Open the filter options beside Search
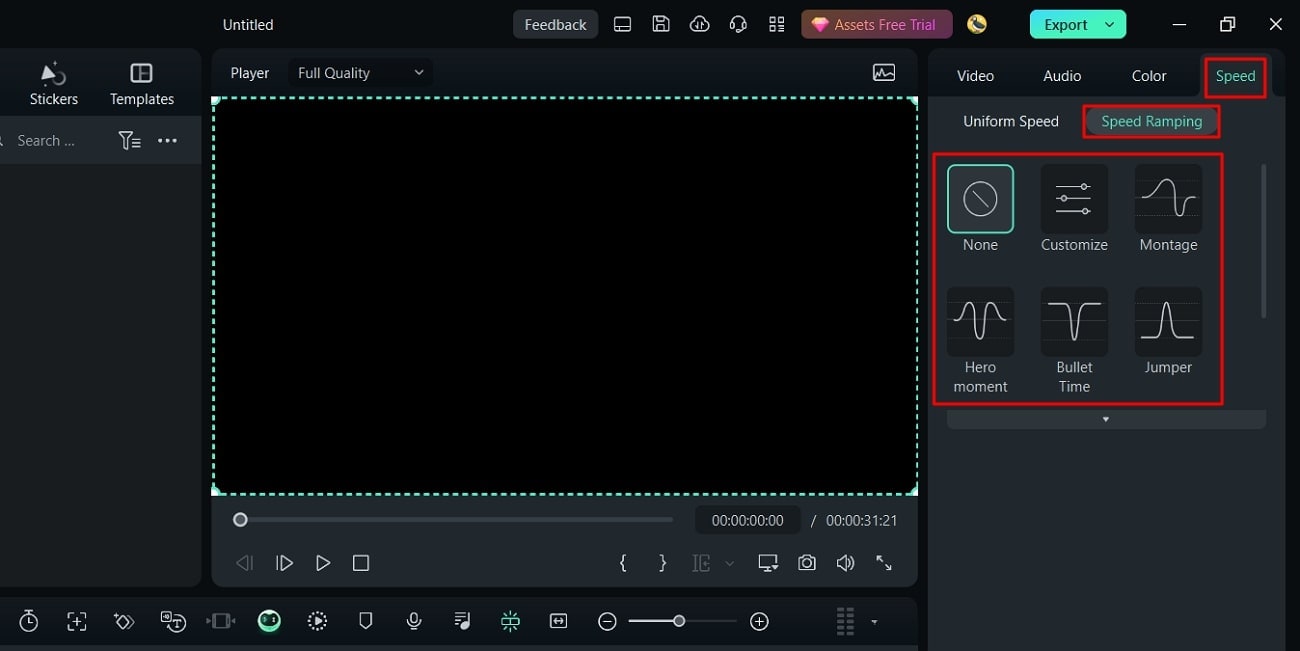Image resolution: width=1300 pixels, height=651 pixels. (x=129, y=141)
